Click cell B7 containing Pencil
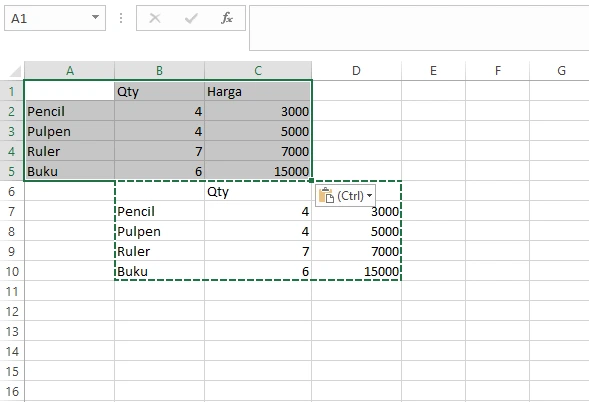Screen dimensions: 589x402 point(160,211)
